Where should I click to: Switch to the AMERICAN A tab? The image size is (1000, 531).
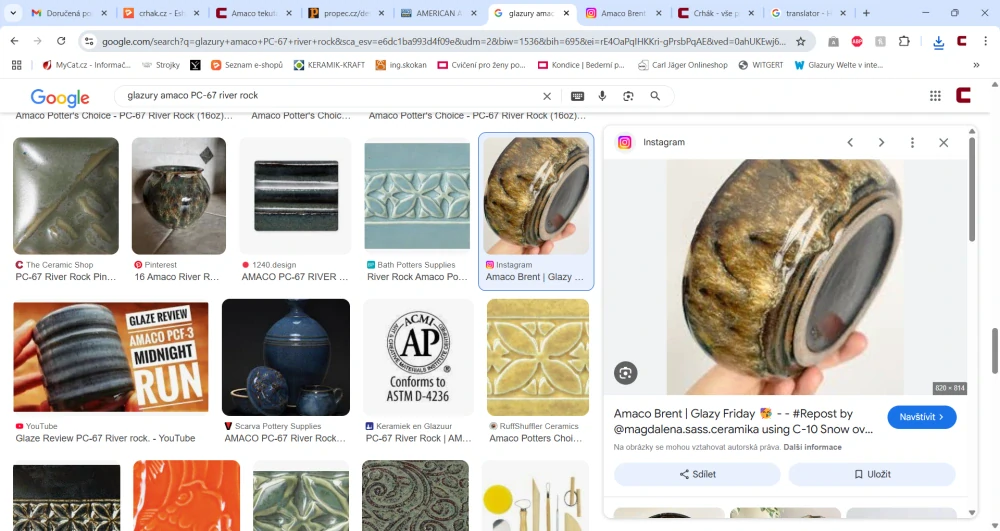pos(438,13)
